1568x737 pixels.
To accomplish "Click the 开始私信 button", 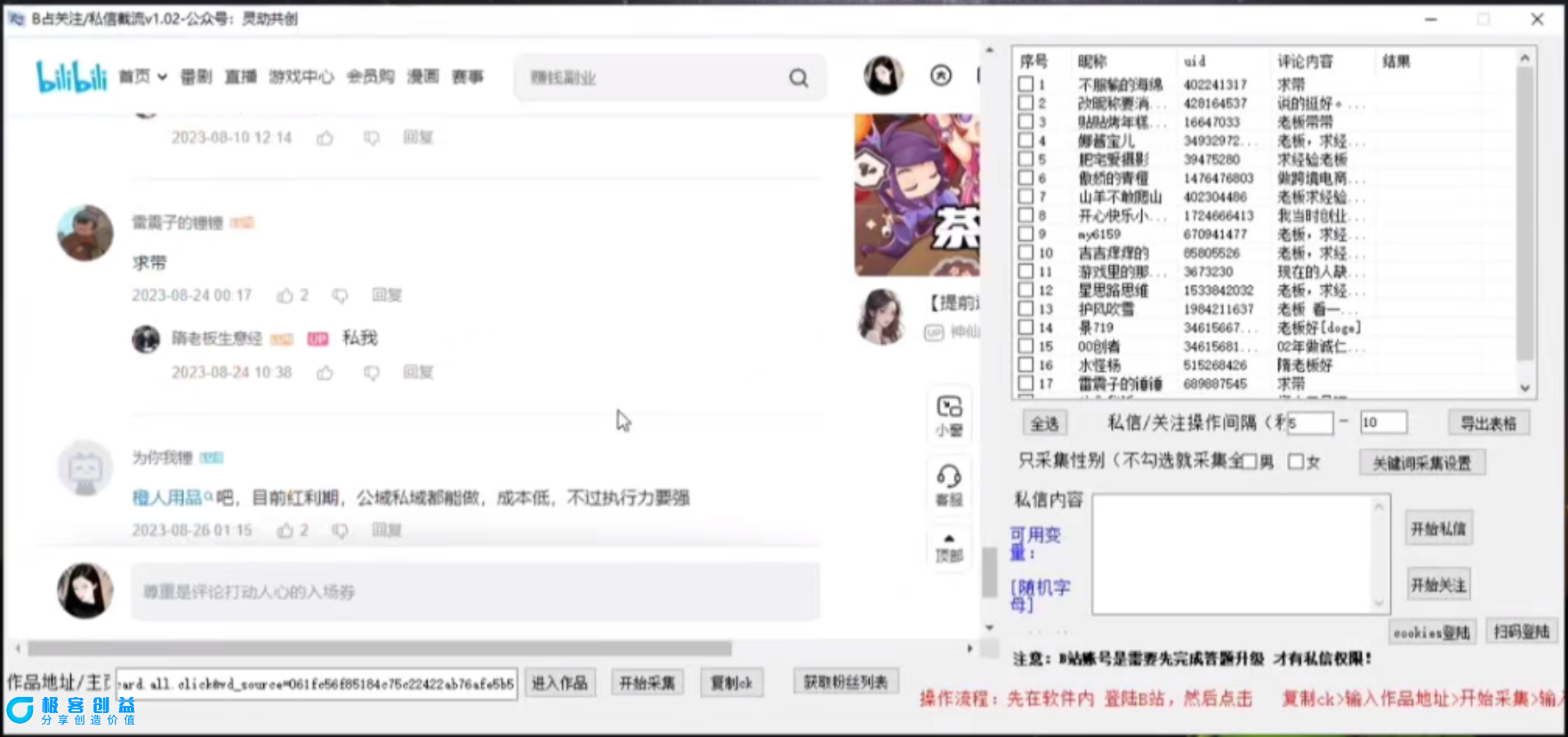I will (1438, 529).
